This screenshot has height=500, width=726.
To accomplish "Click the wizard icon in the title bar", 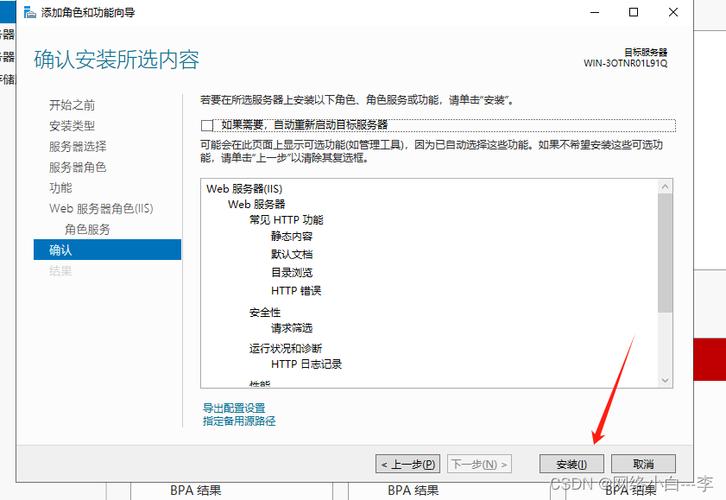I will [x=30, y=12].
